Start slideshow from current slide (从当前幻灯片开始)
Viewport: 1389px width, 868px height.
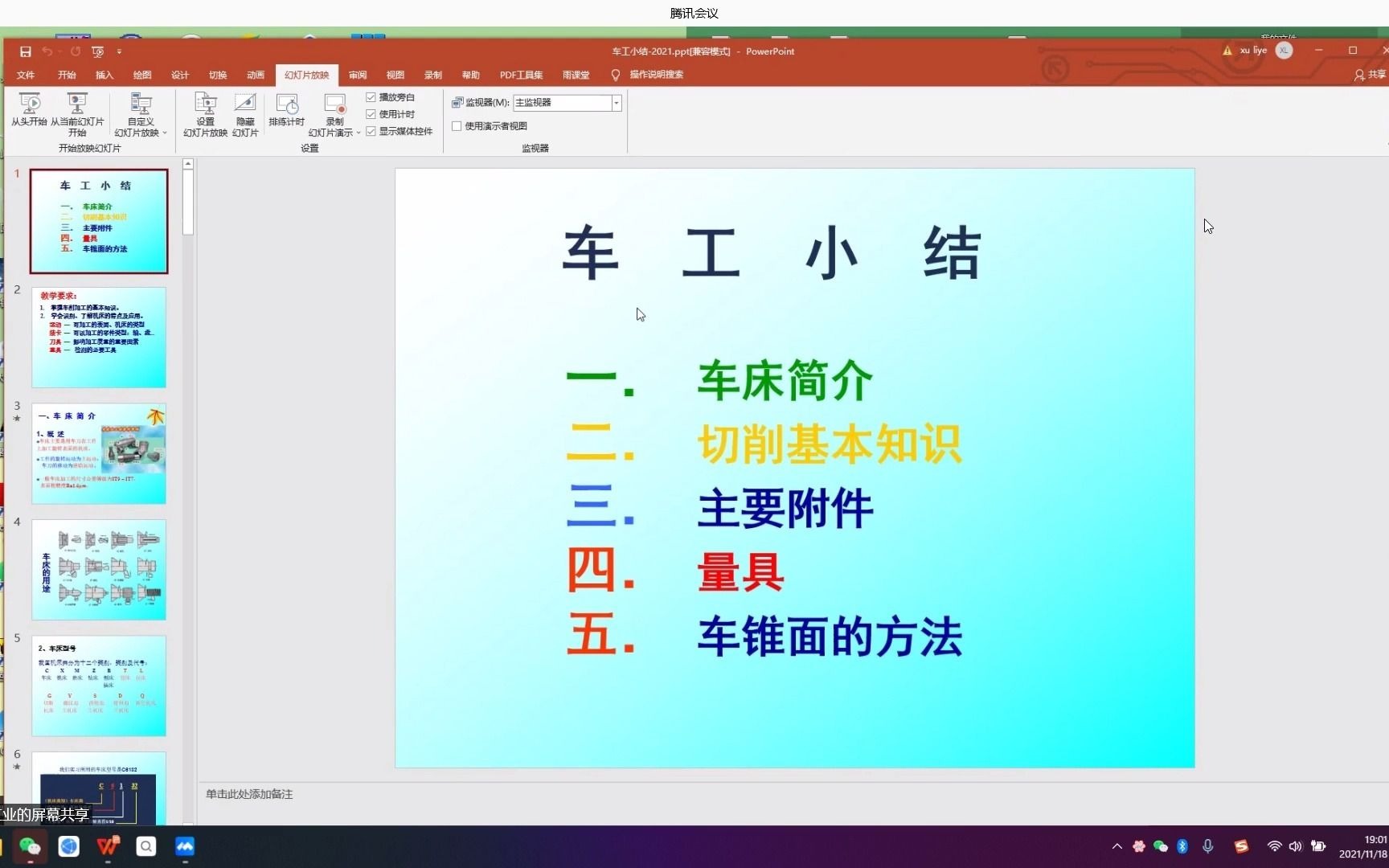(x=77, y=114)
